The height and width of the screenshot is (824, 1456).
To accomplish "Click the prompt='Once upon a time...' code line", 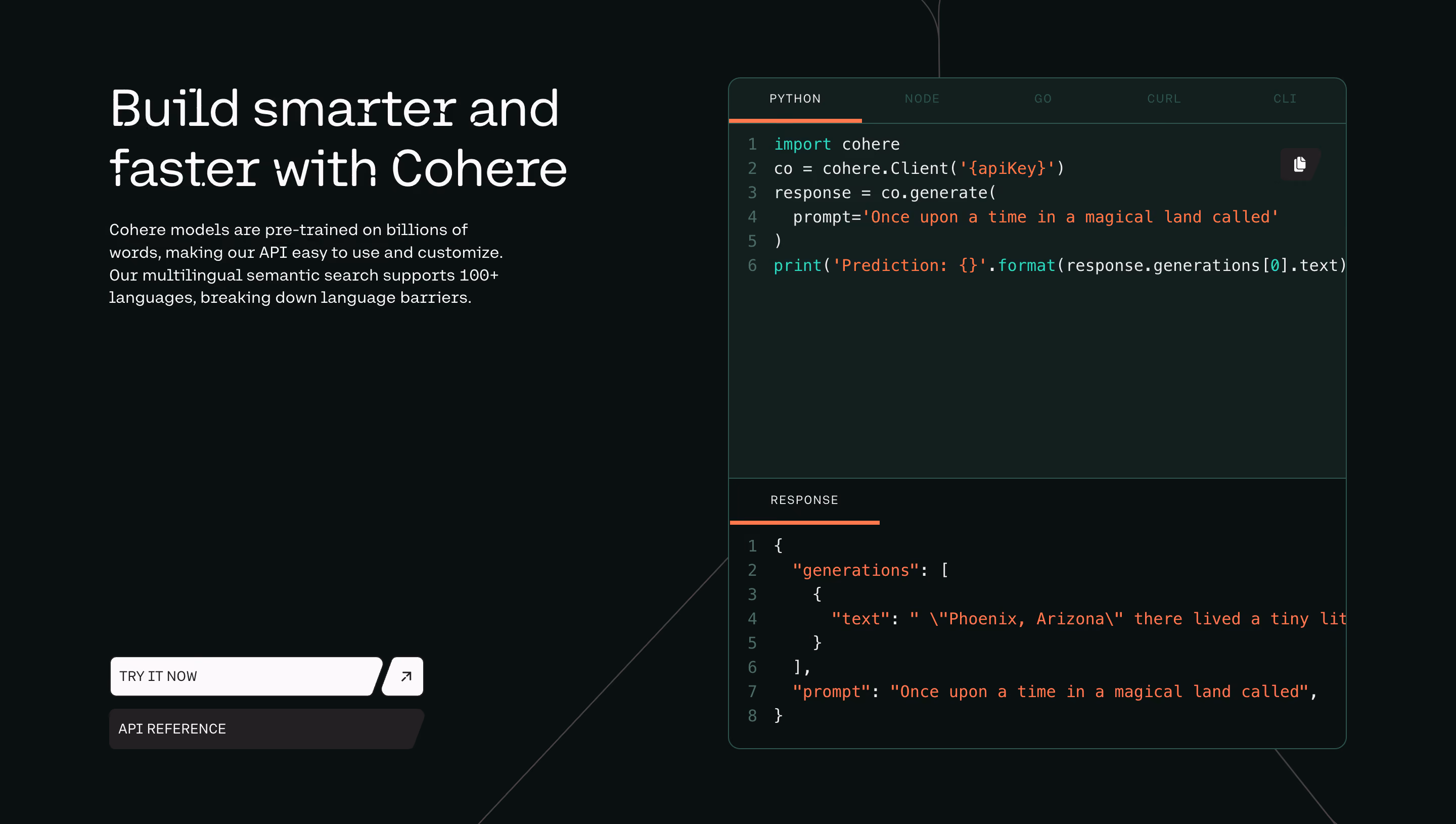I will pos(1035,217).
